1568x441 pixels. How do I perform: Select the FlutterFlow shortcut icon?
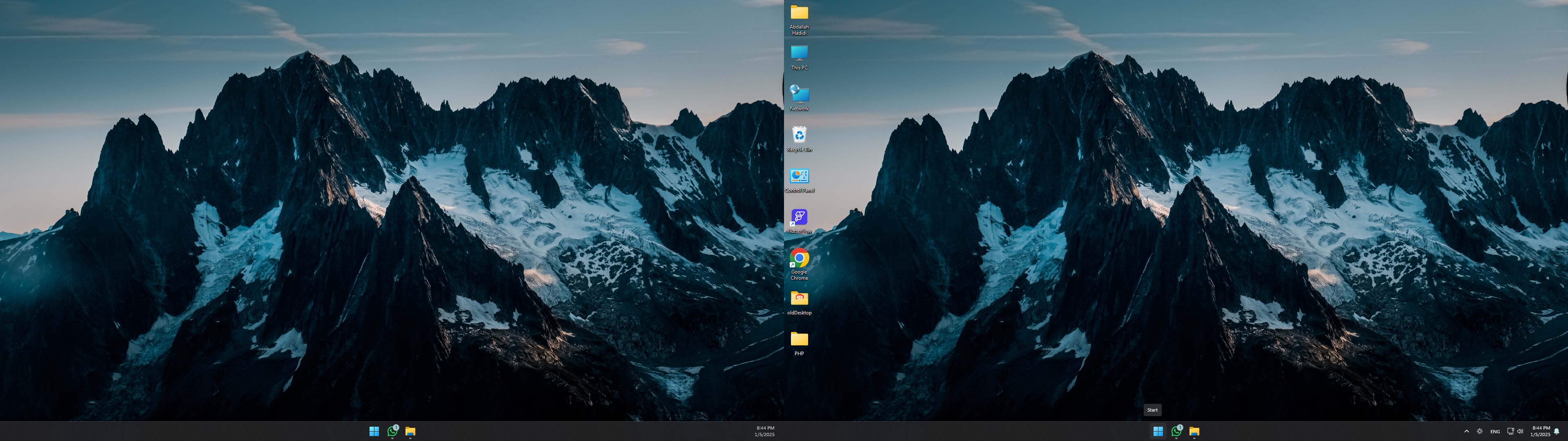click(799, 221)
